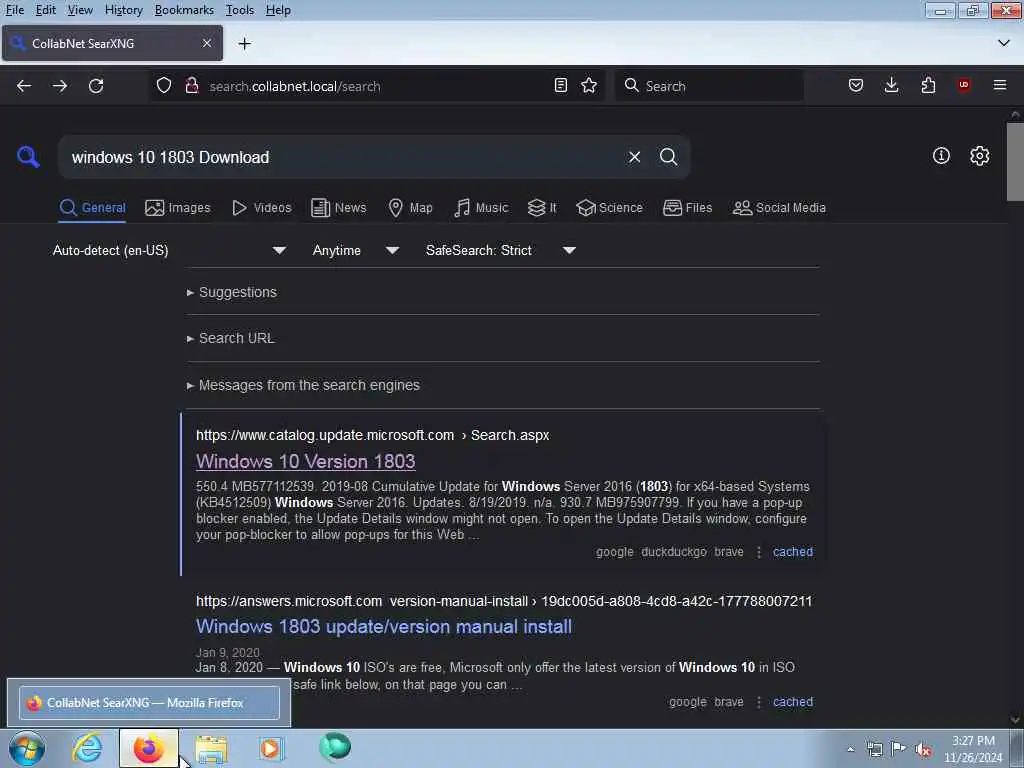The width and height of the screenshot is (1024, 768).
Task: Open the Auto-detect (en-US) language dropdown
Action: 169,250
